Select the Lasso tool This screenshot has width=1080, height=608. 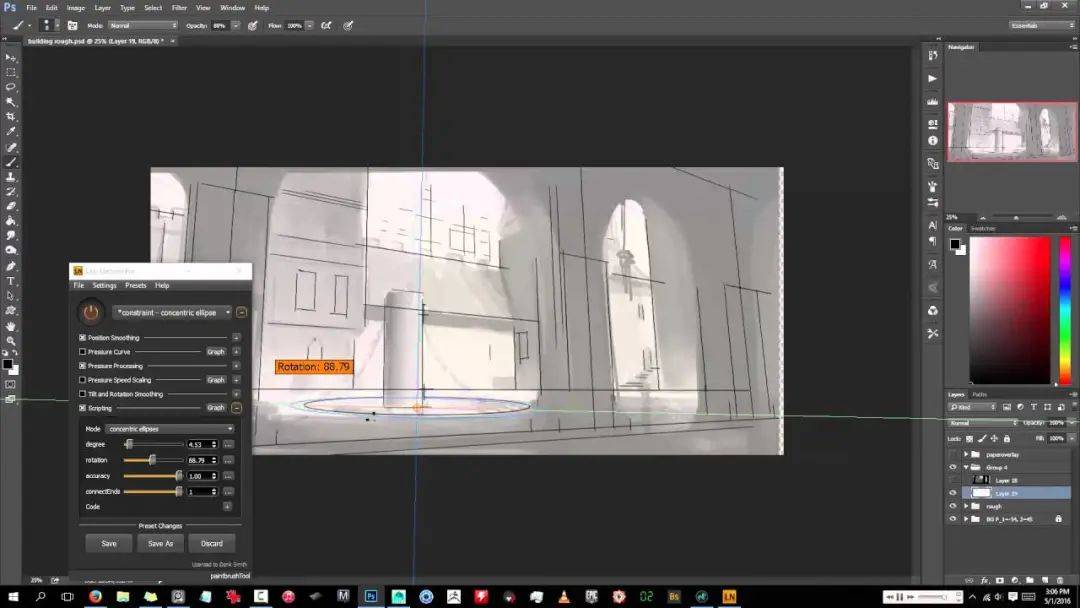[x=11, y=87]
